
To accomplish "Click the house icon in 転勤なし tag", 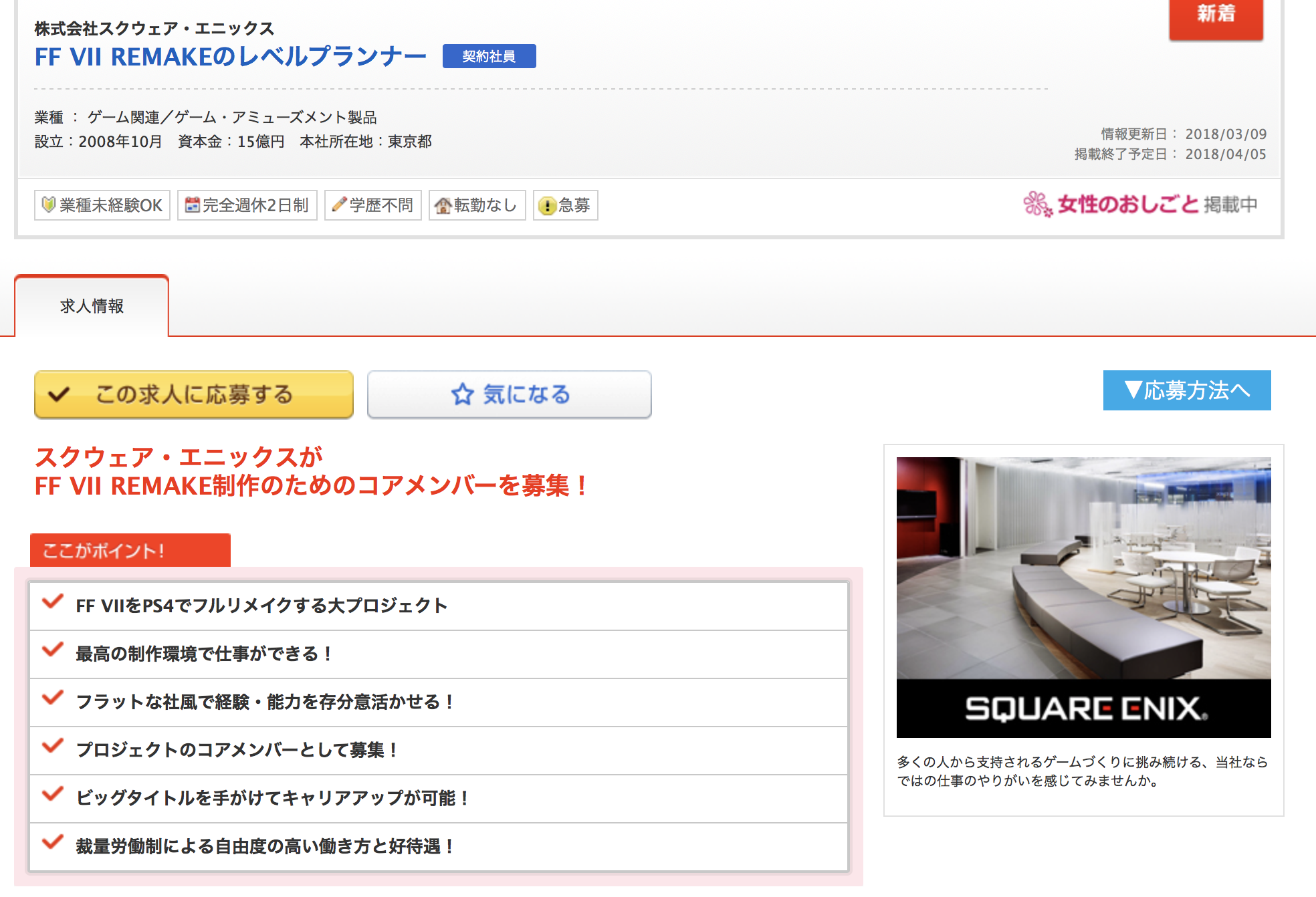I will [443, 205].
